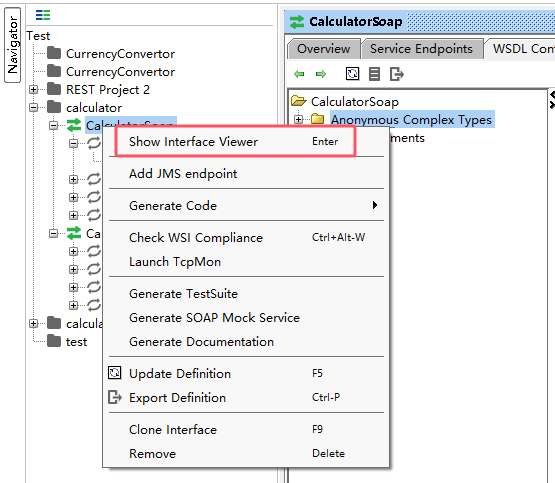Click the document list icon in WSDL toolbar
Viewport: 555px width, 483px height.
point(374,74)
